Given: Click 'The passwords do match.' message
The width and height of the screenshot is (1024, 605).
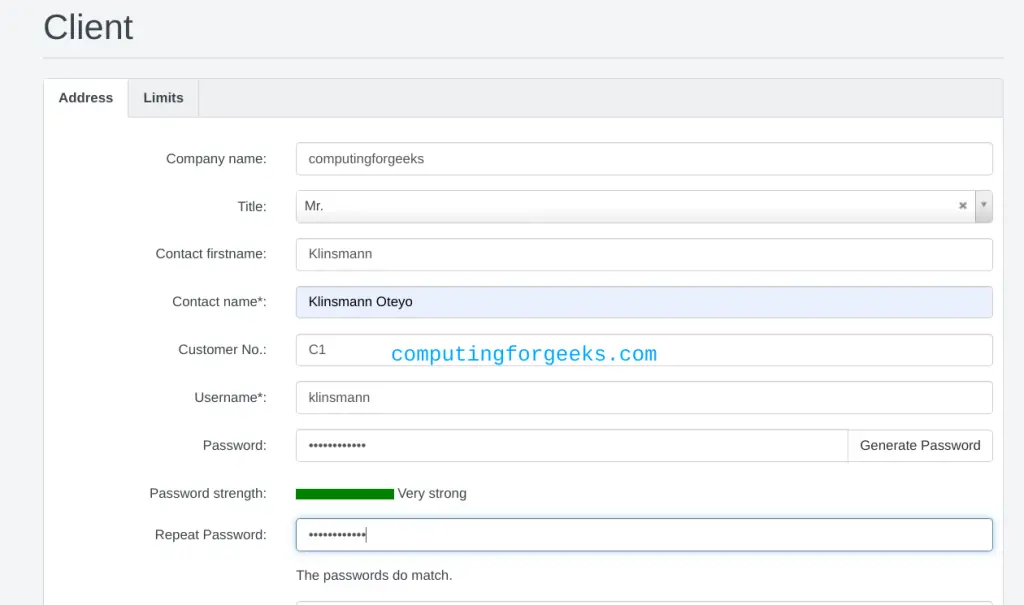Looking at the screenshot, I should click(x=374, y=576).
